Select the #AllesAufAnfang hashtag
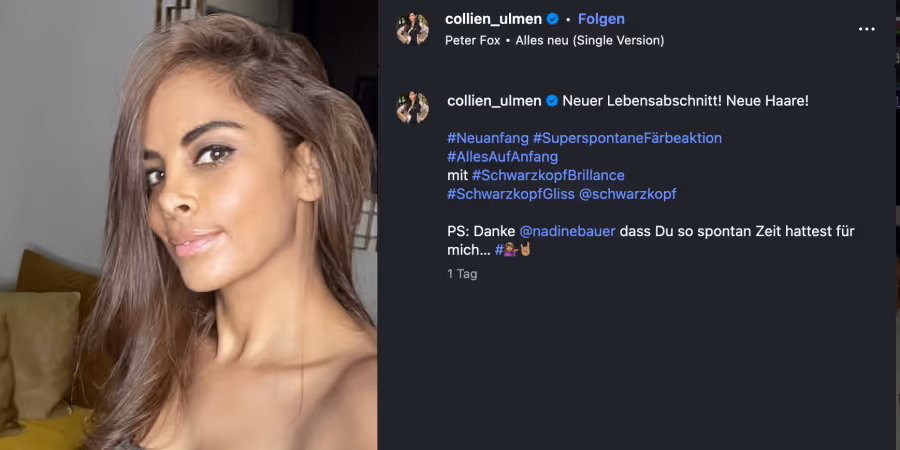The image size is (900, 450). coord(503,157)
